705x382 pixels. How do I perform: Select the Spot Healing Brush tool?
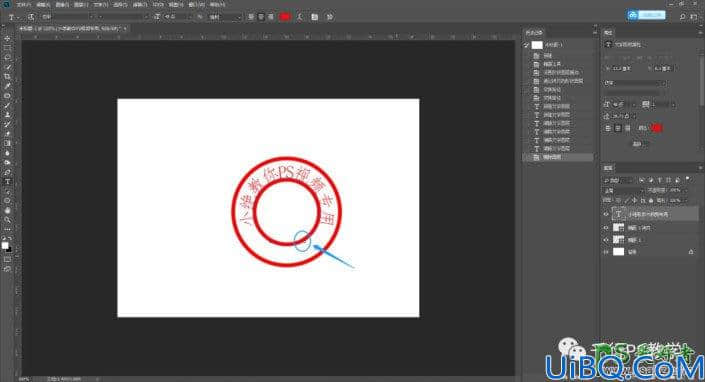(x=7, y=96)
